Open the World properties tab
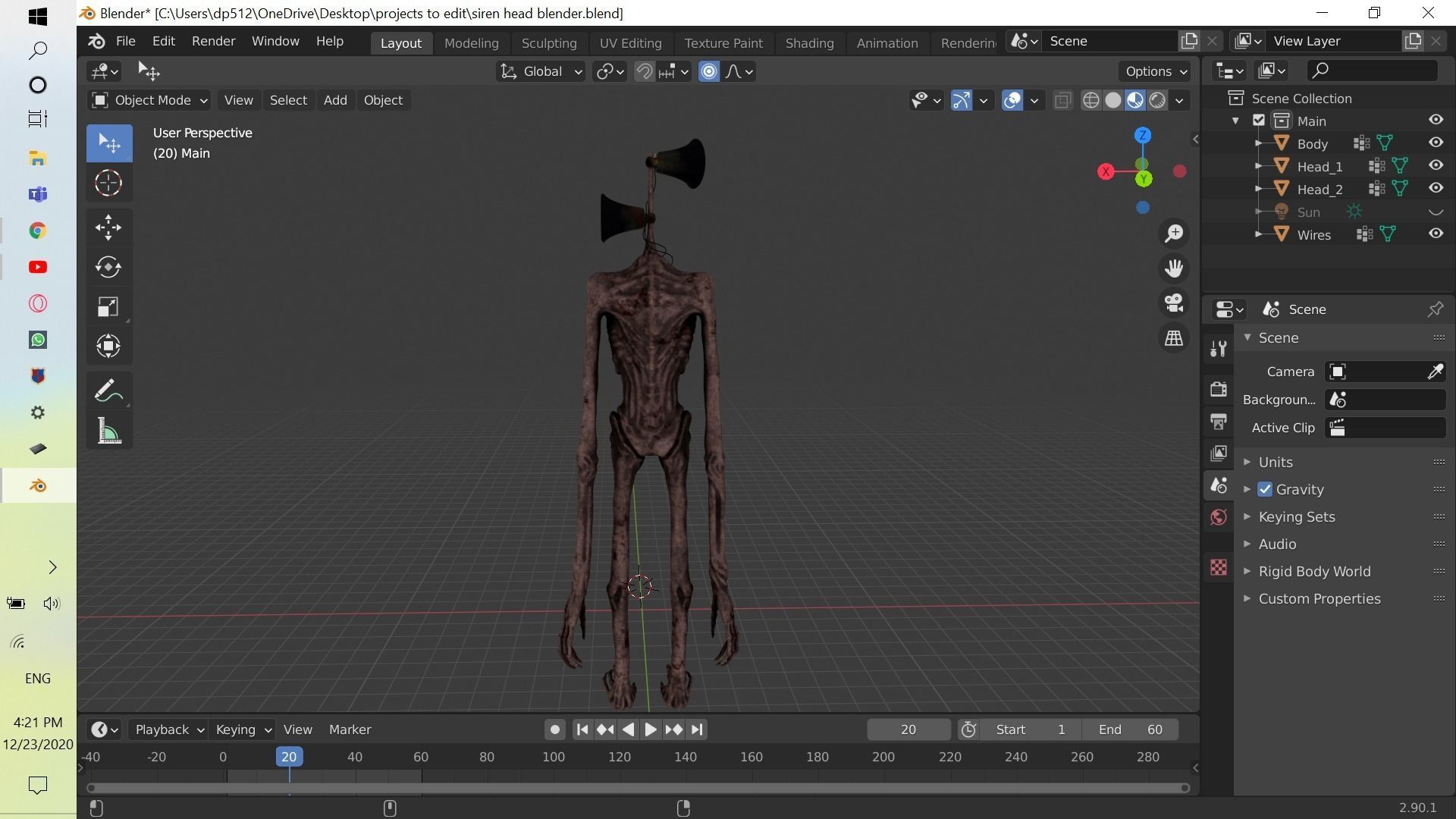 coord(1219,517)
